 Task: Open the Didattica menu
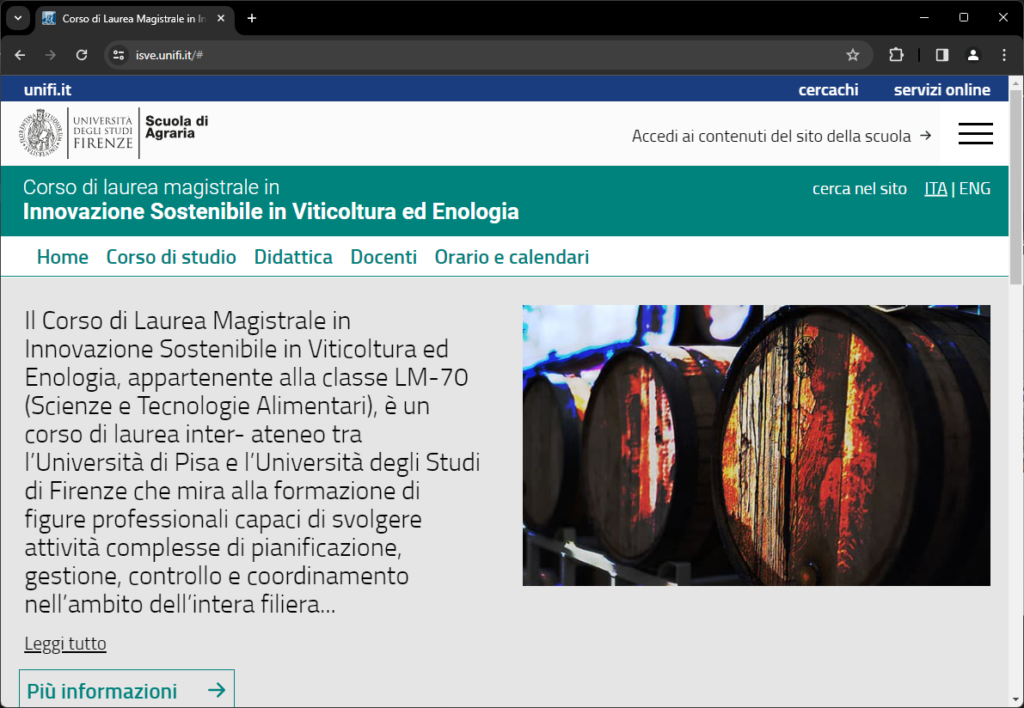[x=293, y=257]
